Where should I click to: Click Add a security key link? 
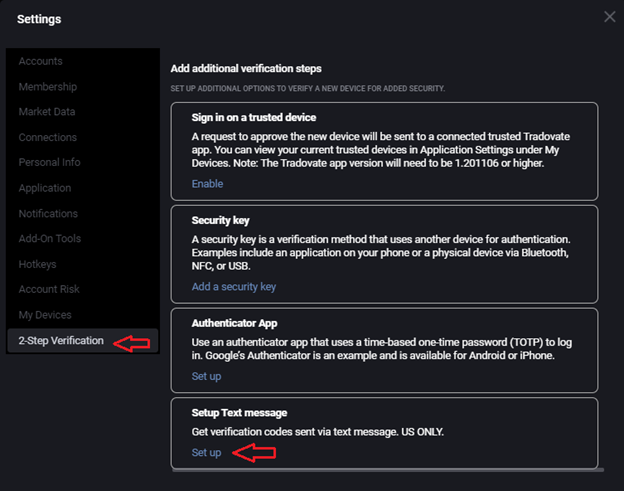pos(234,287)
